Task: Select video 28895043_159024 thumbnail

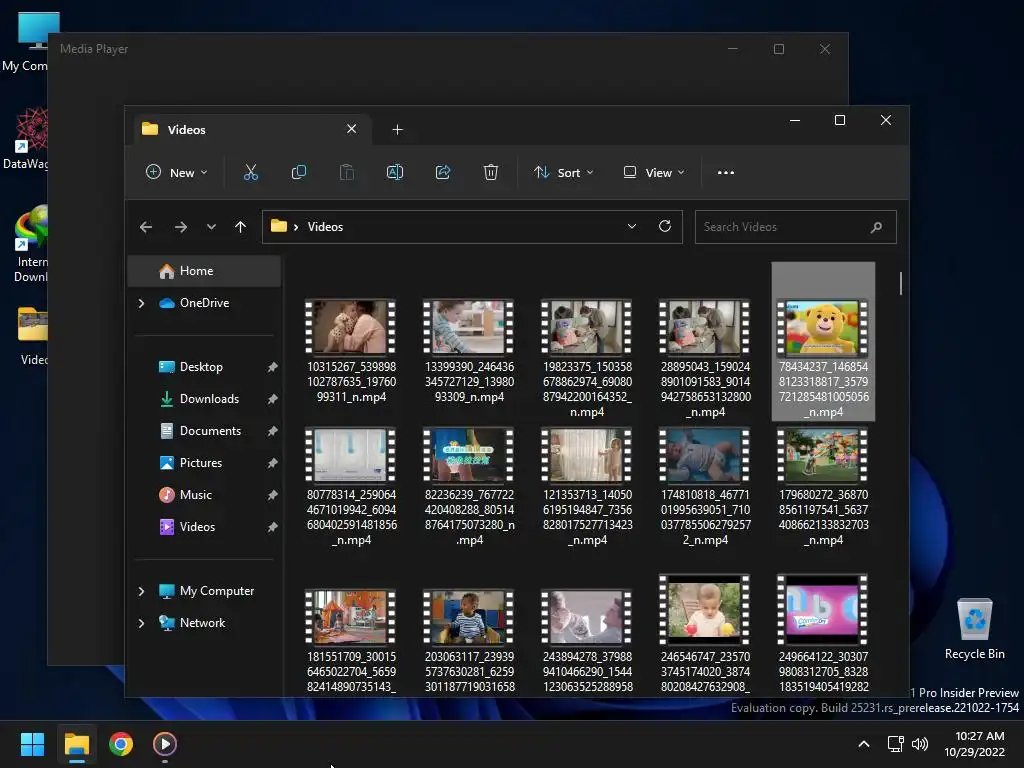Action: 705,327
